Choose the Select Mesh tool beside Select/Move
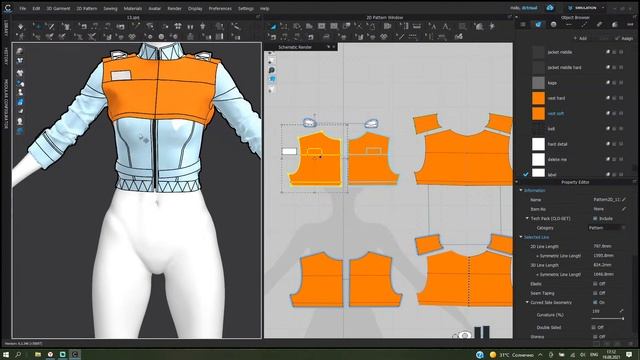Screen dimensions: 640x360 [x=50, y=27]
